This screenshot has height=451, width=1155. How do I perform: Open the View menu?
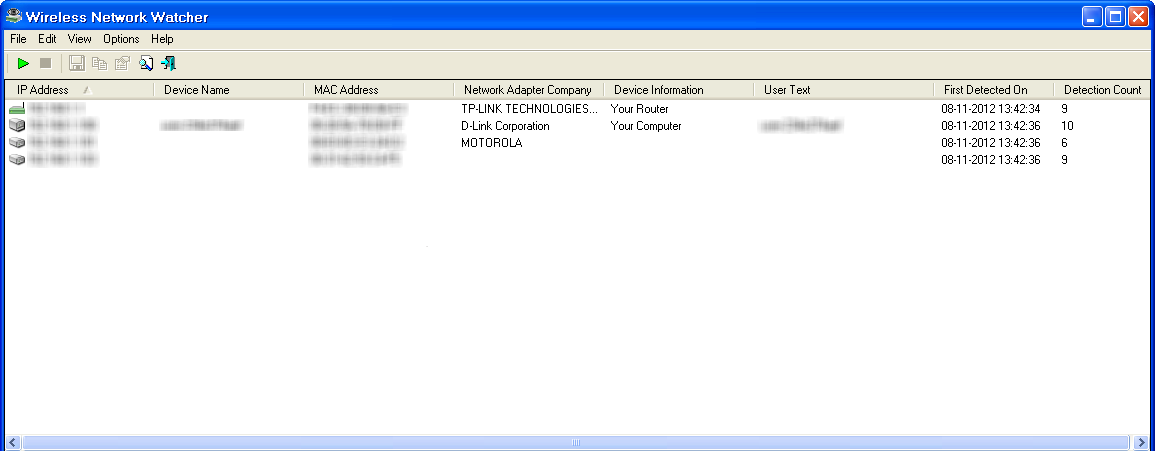click(80, 39)
